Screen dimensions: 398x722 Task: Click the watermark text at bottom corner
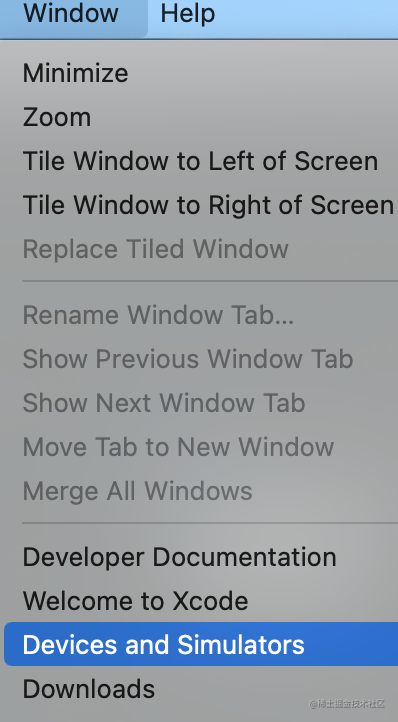(x=347, y=704)
